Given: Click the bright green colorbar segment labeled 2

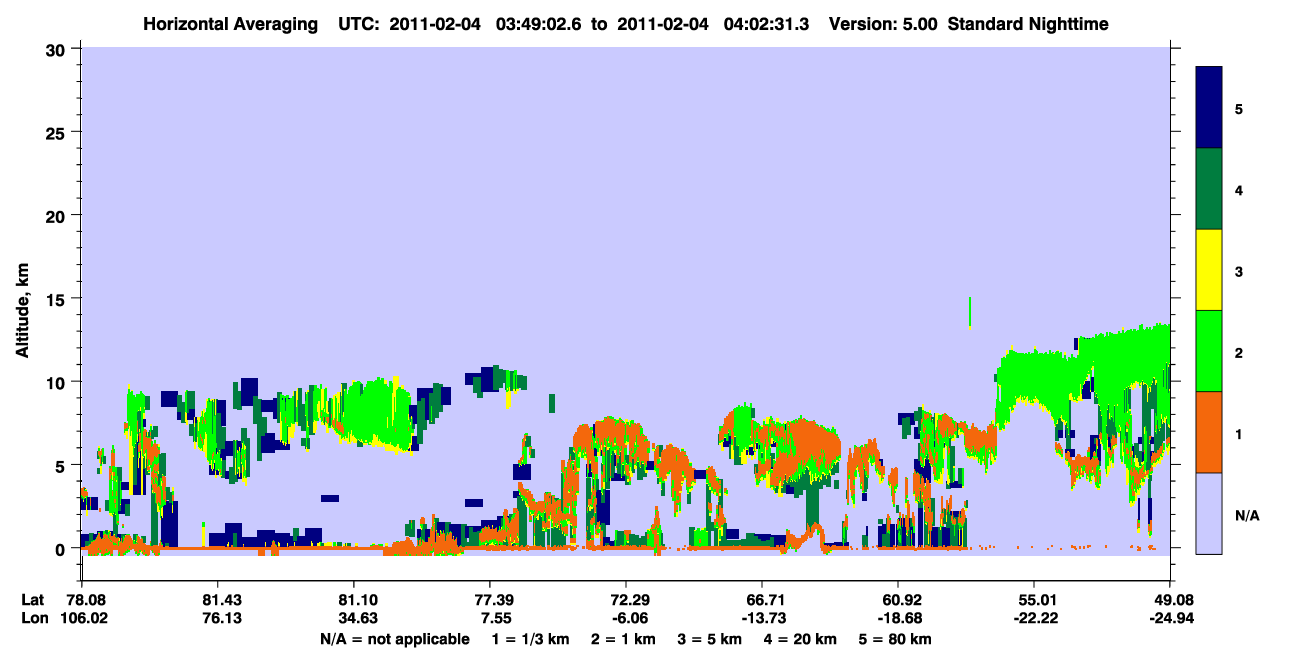Looking at the screenshot, I should pos(1210,351).
